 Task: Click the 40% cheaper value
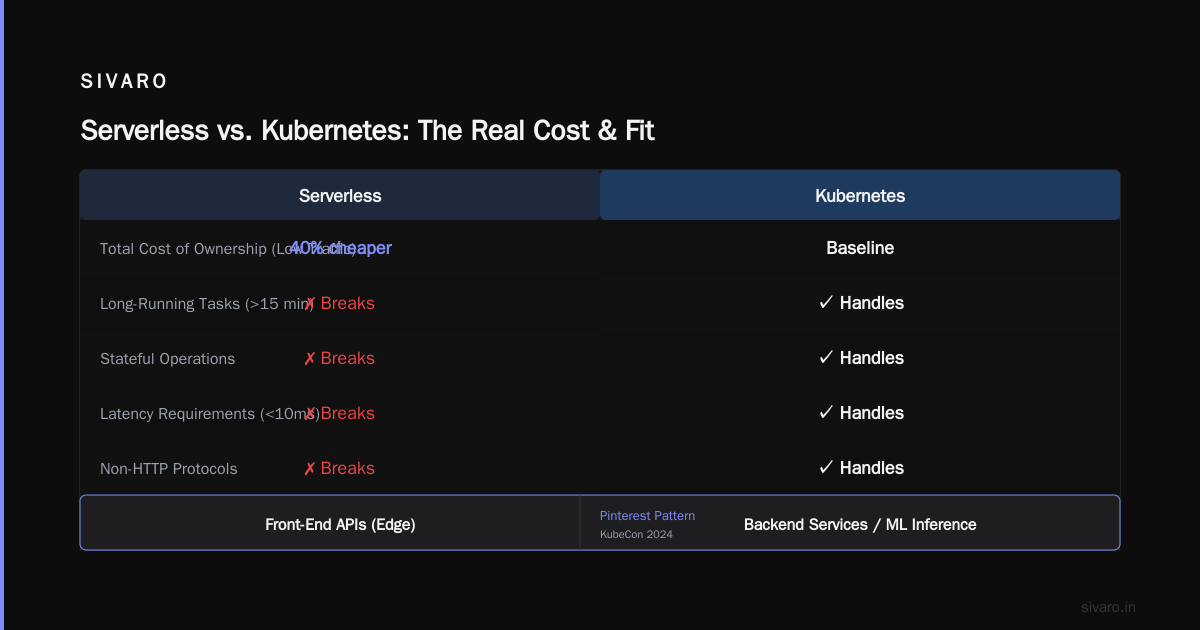coord(340,248)
